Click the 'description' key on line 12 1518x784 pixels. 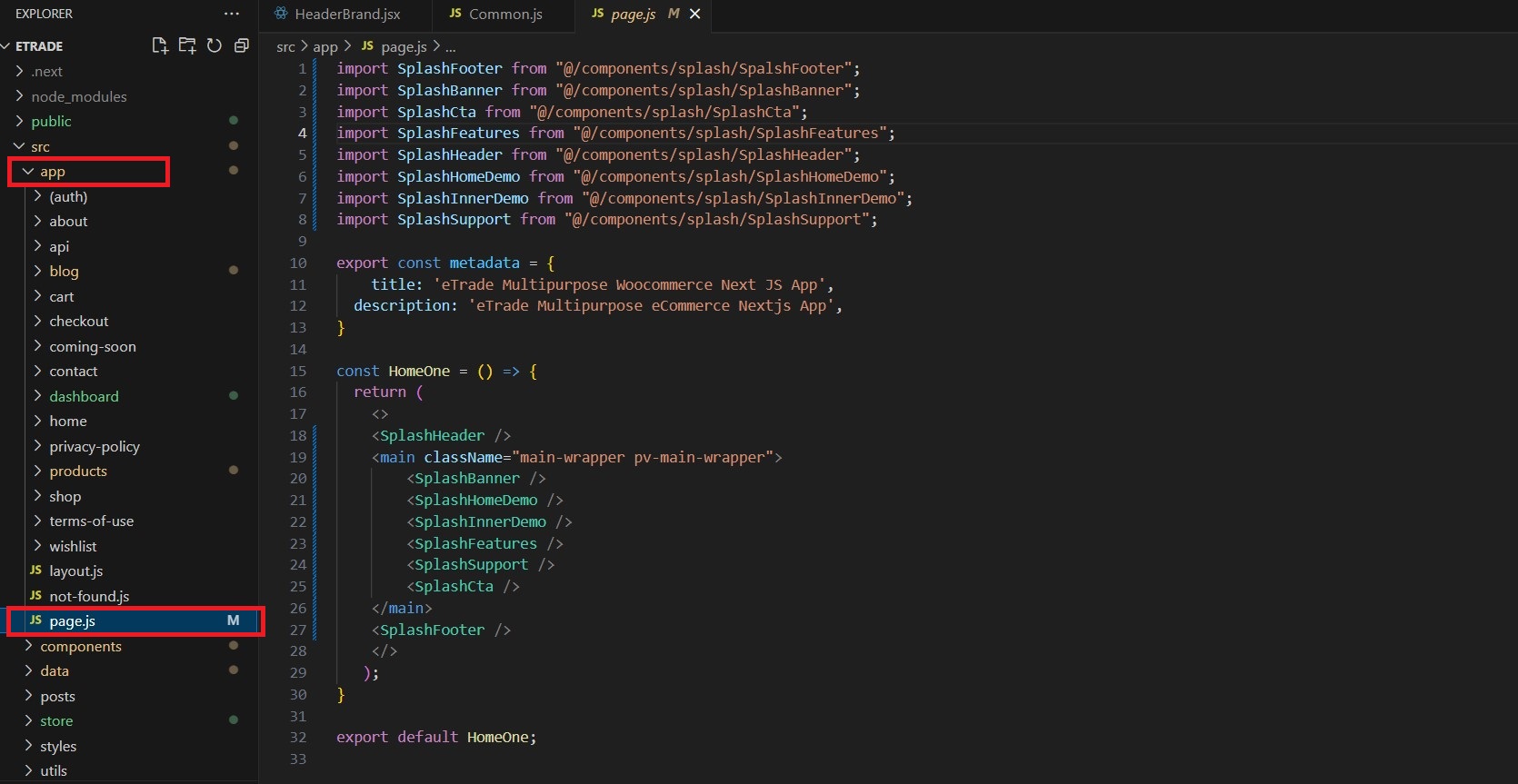pos(401,305)
